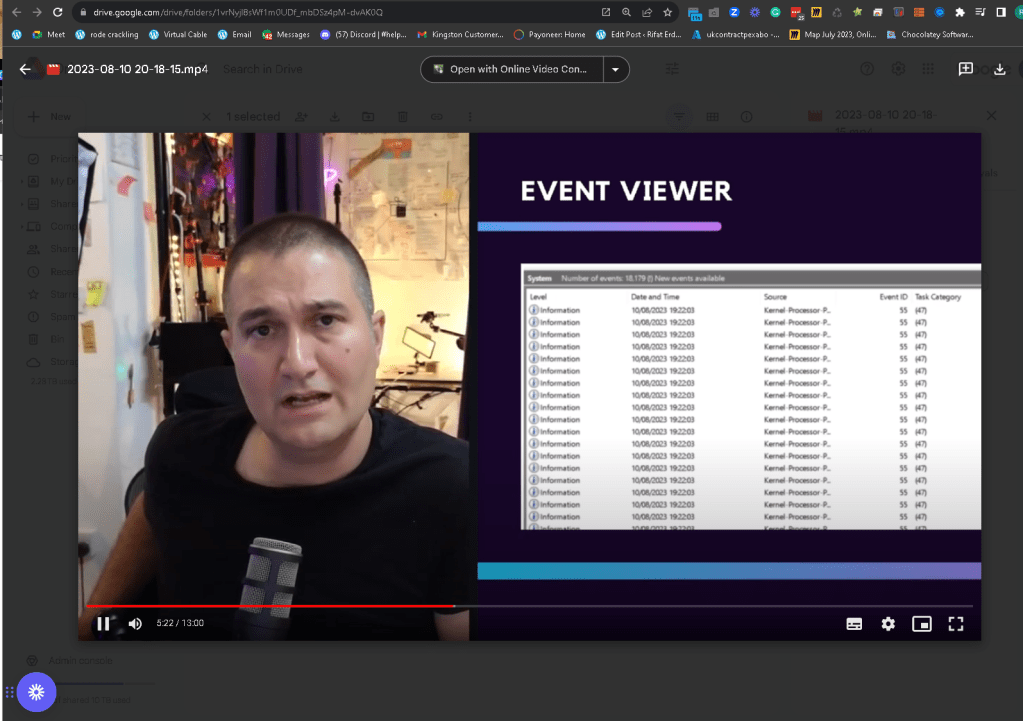The image size is (1023, 721).
Task: Open the Messages bookmark
Action: click(x=286, y=35)
